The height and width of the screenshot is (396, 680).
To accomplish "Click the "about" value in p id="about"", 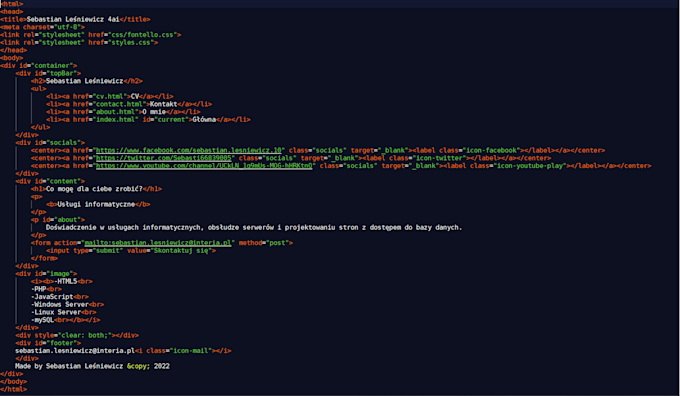I will (67, 220).
